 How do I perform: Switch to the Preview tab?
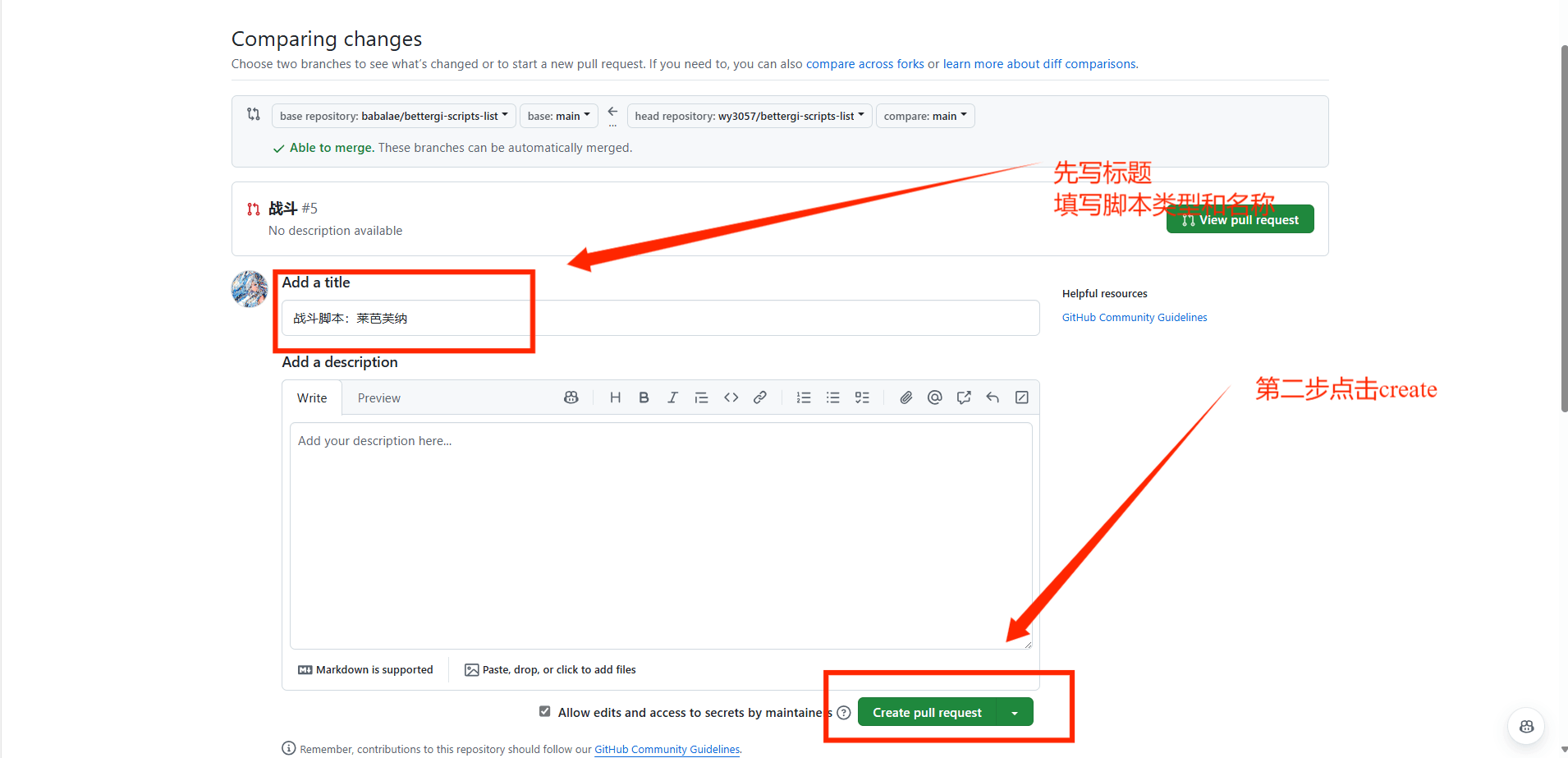point(378,397)
